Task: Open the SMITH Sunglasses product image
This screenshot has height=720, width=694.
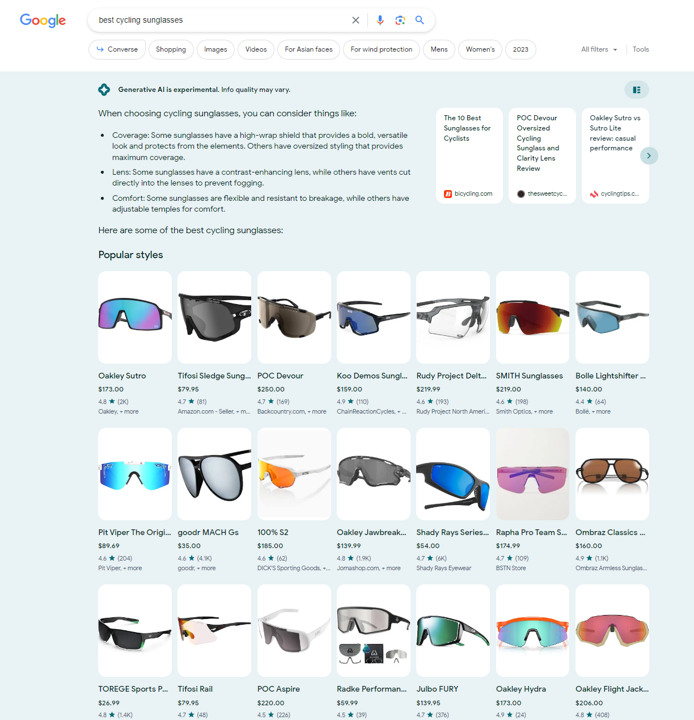Action: [532, 317]
